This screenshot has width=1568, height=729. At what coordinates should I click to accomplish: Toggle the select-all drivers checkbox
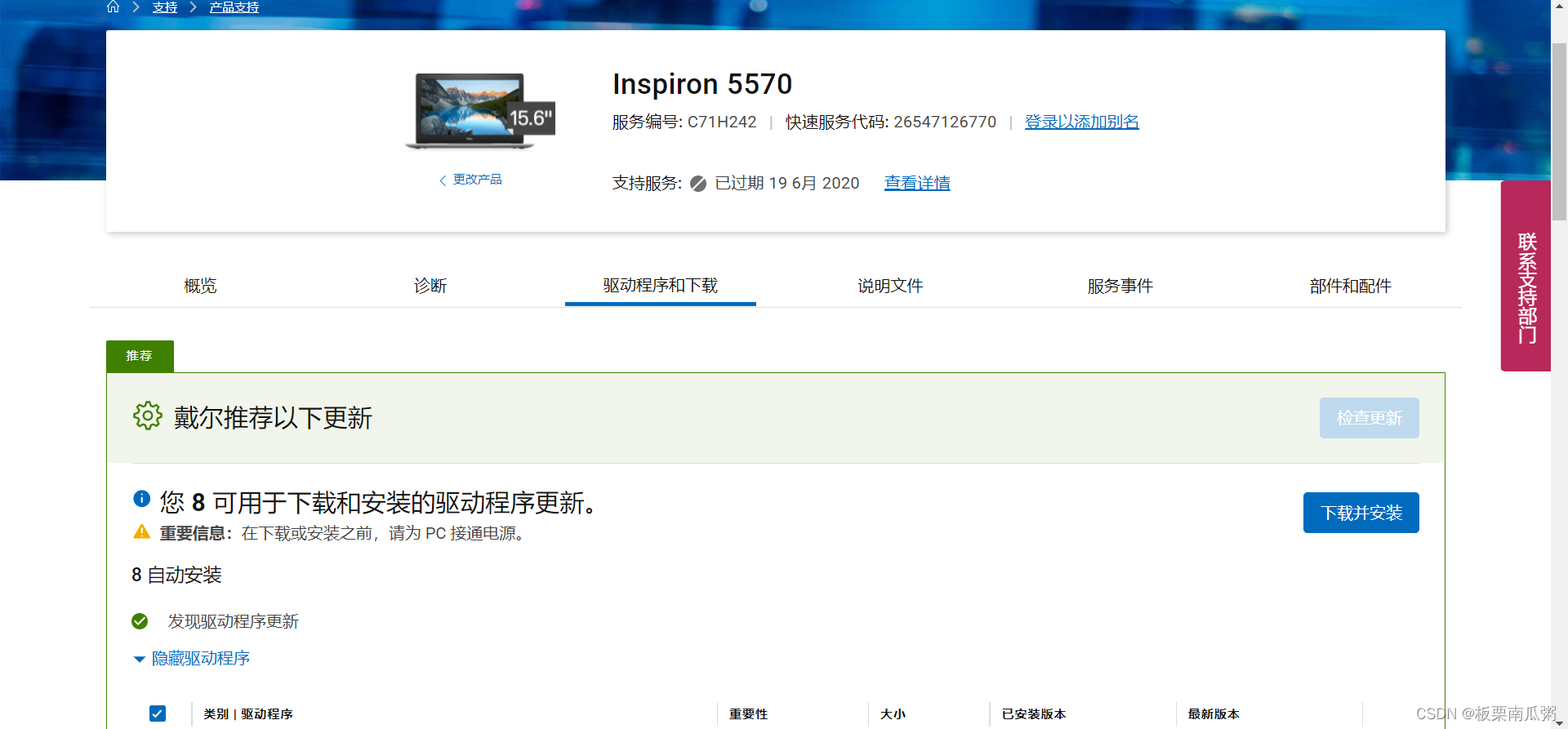(158, 713)
